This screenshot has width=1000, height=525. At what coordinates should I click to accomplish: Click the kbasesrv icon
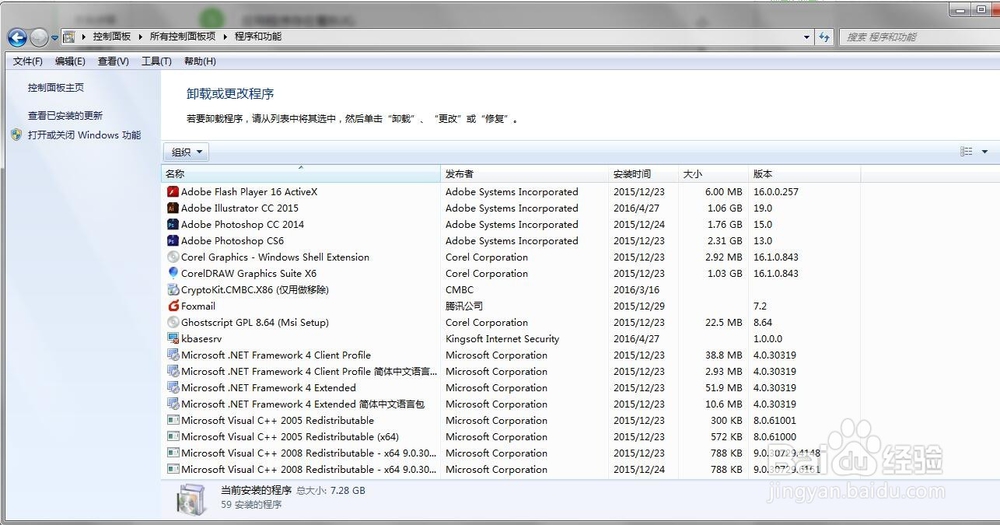[x=173, y=339]
